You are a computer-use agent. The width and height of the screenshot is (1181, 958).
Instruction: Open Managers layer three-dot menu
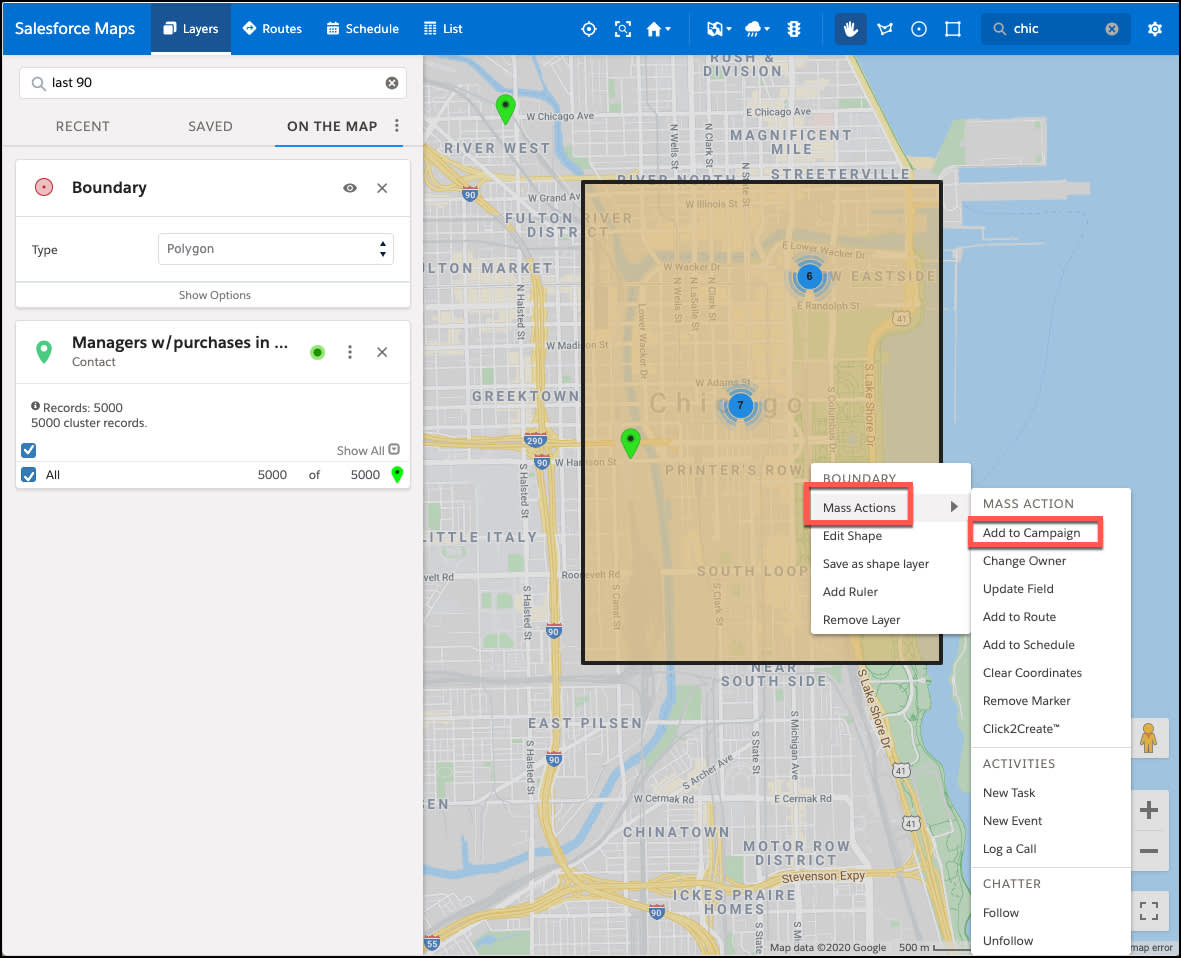(349, 352)
